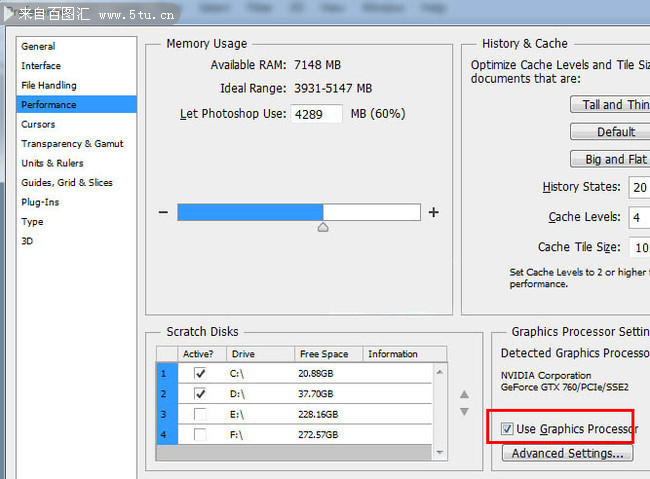Move scratch disk down with down arrow
Screen dimensions: 650x479
(464, 411)
